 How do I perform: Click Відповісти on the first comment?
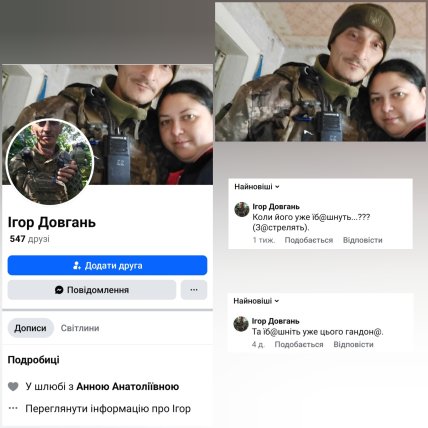(x=363, y=240)
